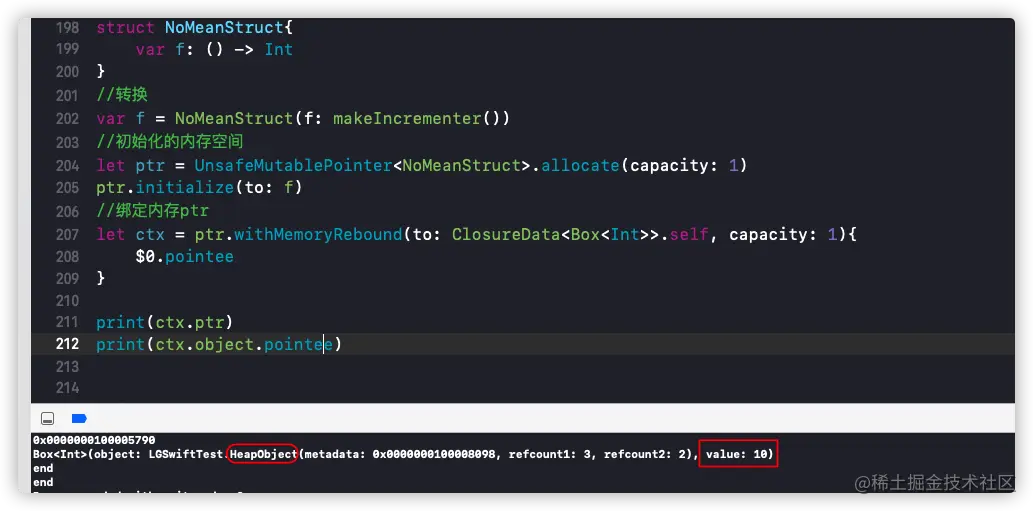Click the blue breakpoint activation icon
Viewport: 1033px width, 511px height.
pos(79,419)
